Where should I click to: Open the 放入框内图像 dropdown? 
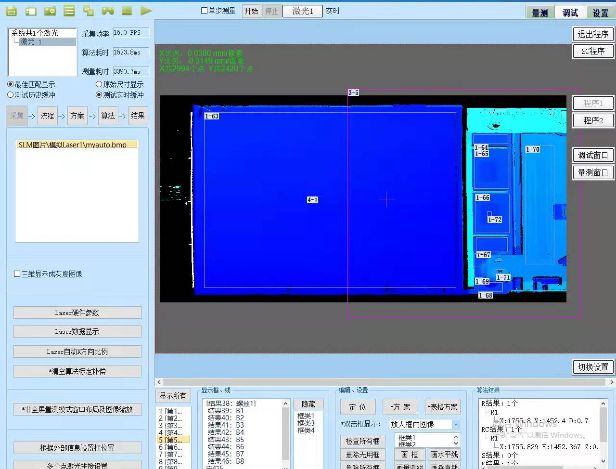click(425, 425)
